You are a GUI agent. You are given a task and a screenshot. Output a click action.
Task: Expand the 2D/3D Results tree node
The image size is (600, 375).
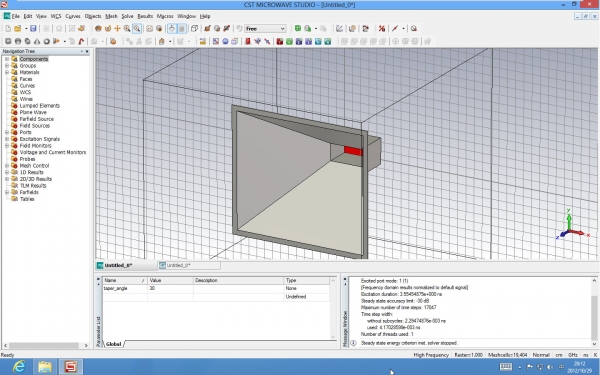[7, 179]
